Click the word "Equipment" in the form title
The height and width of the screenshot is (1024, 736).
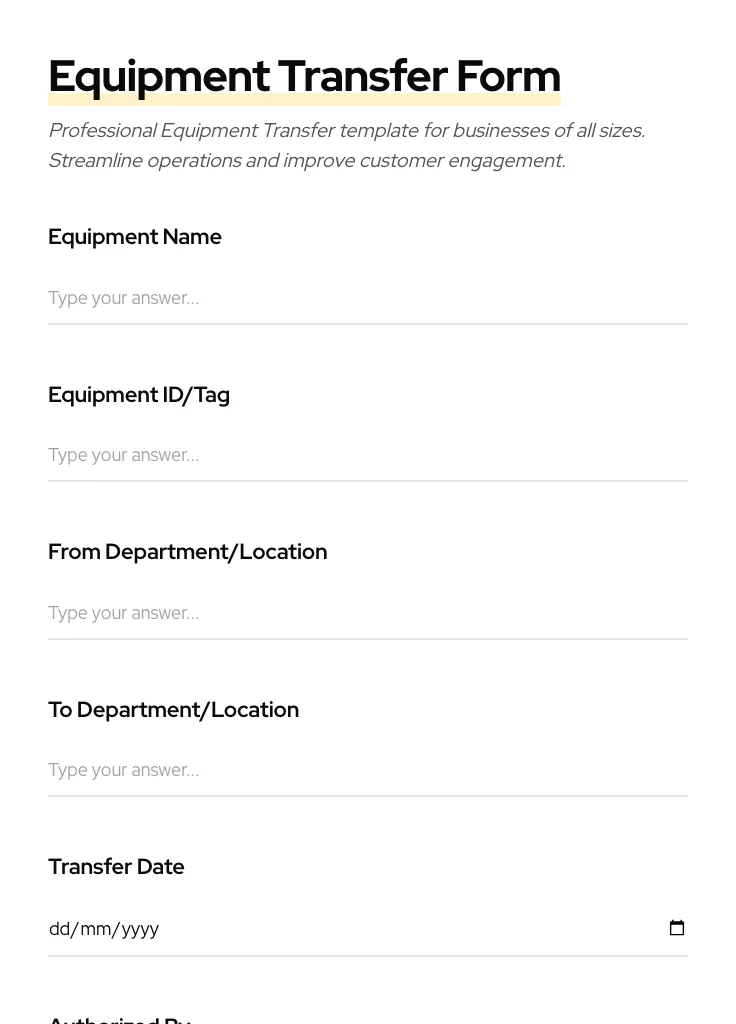(x=159, y=77)
